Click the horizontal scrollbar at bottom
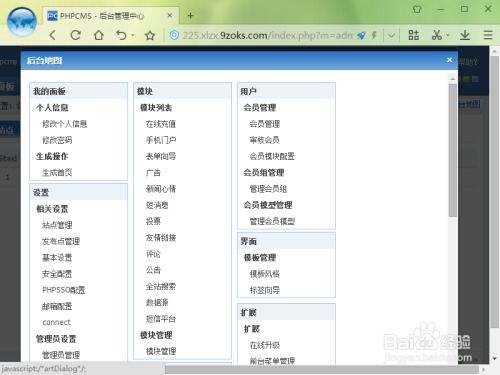This screenshot has width=500, height=375. click(322, 370)
